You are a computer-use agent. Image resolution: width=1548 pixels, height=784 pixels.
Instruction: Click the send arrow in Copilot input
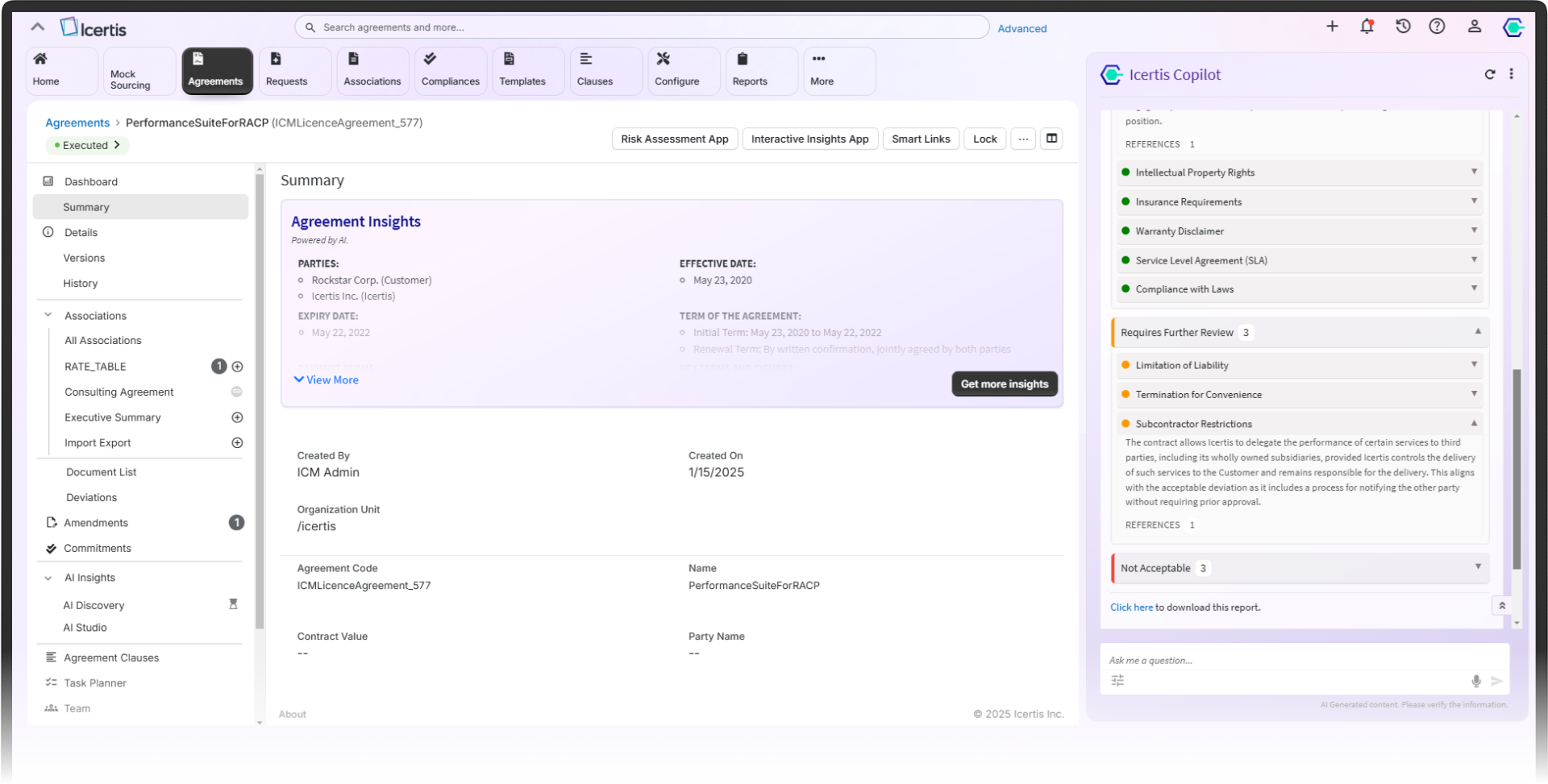tap(1496, 682)
